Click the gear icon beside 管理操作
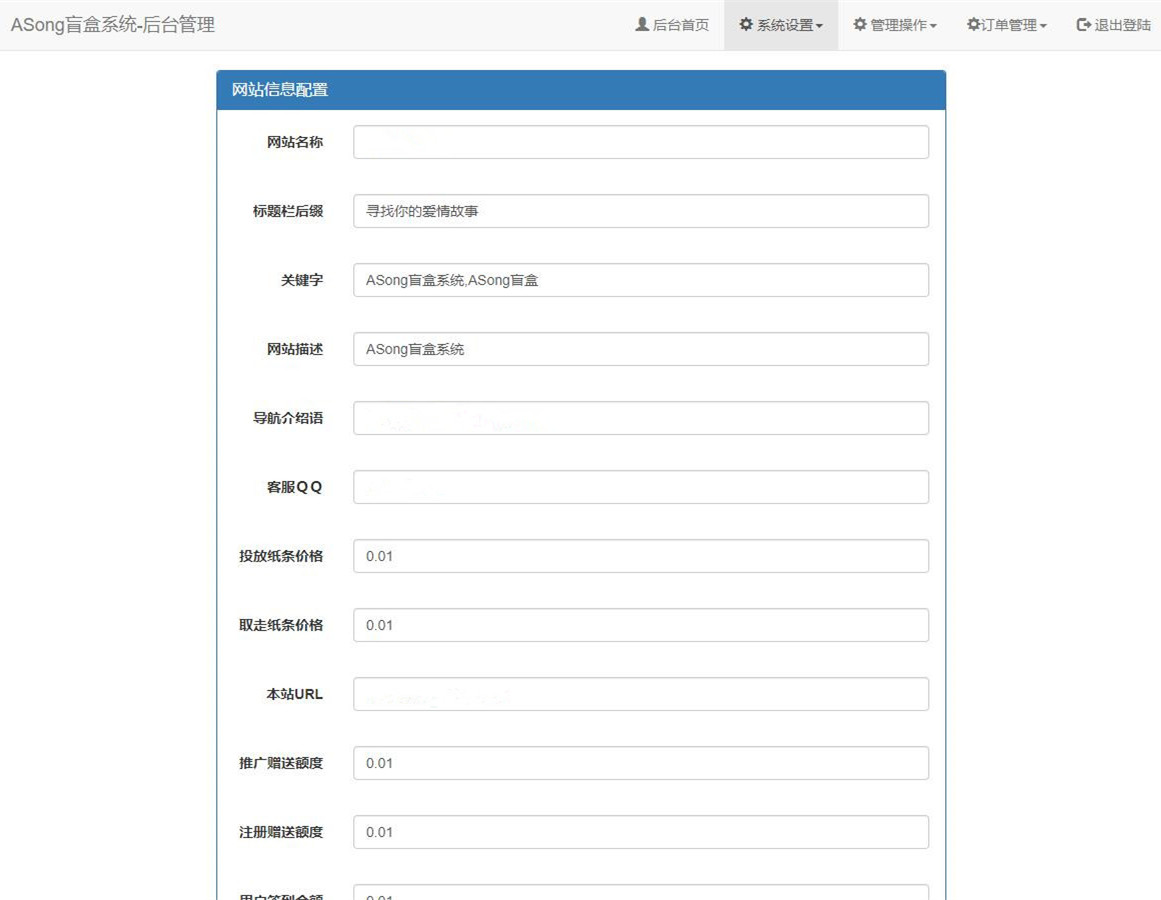Viewport: 1161px width, 900px height. coord(860,24)
